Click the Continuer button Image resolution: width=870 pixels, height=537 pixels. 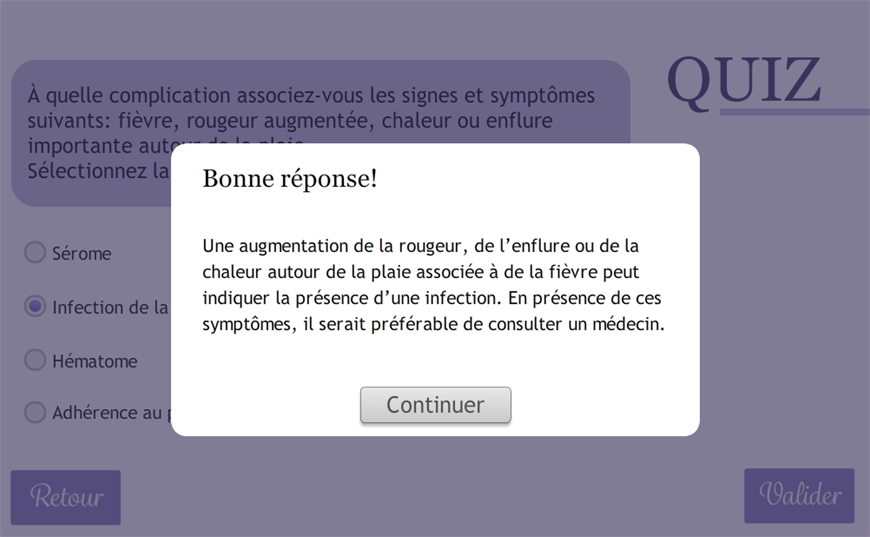tap(435, 405)
